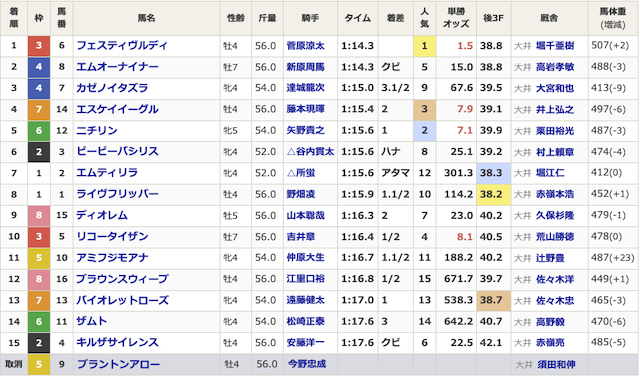Click the 馬体重 (増減) column header
This screenshot has height=377, width=640.
click(613, 18)
